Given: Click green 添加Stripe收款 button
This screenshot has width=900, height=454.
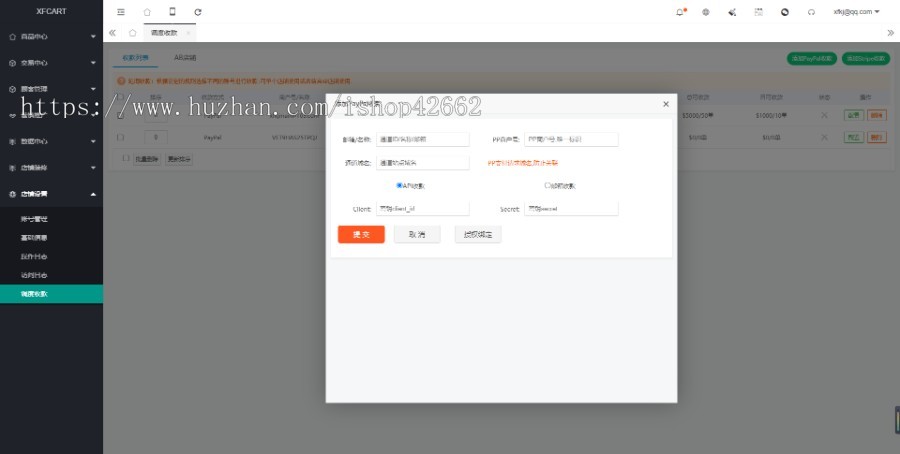Looking at the screenshot, I should point(866,59).
